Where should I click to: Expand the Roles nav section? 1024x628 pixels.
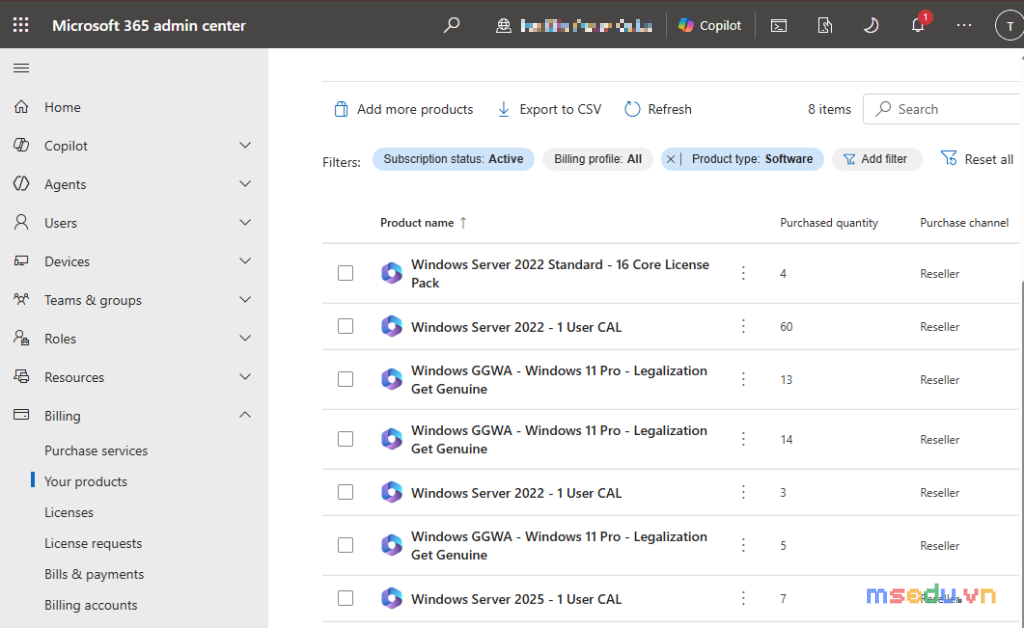click(245, 338)
